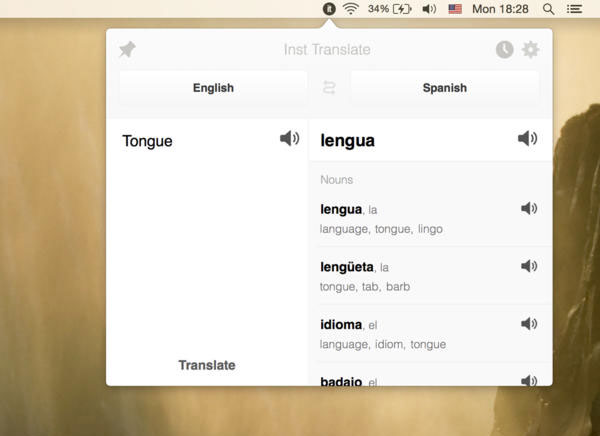Play pronunciation of main result lengua
Viewport: 600px width, 436px height.
click(528, 138)
